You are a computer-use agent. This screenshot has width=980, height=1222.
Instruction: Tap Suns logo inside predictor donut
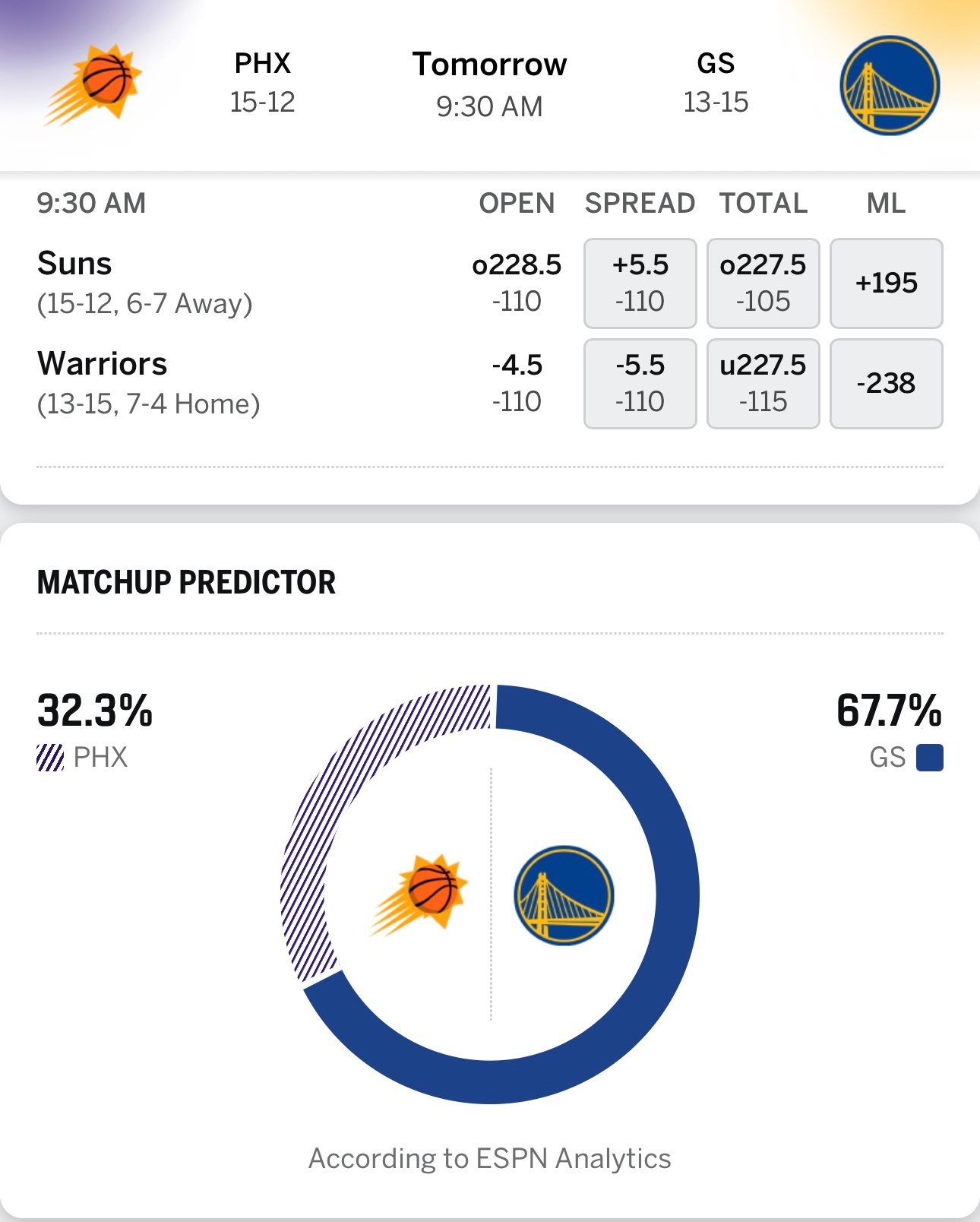(x=419, y=894)
